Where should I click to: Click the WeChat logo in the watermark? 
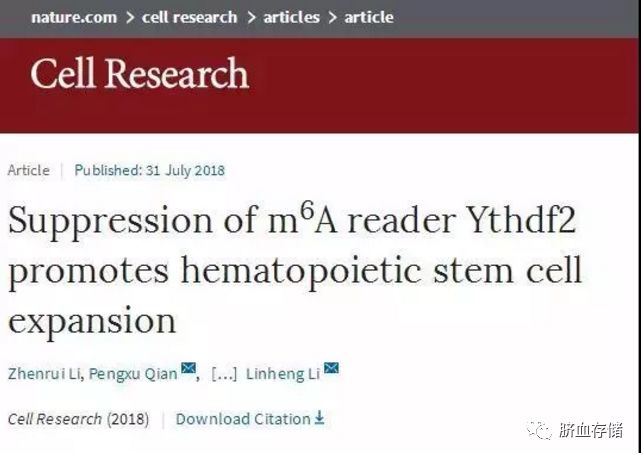point(540,431)
